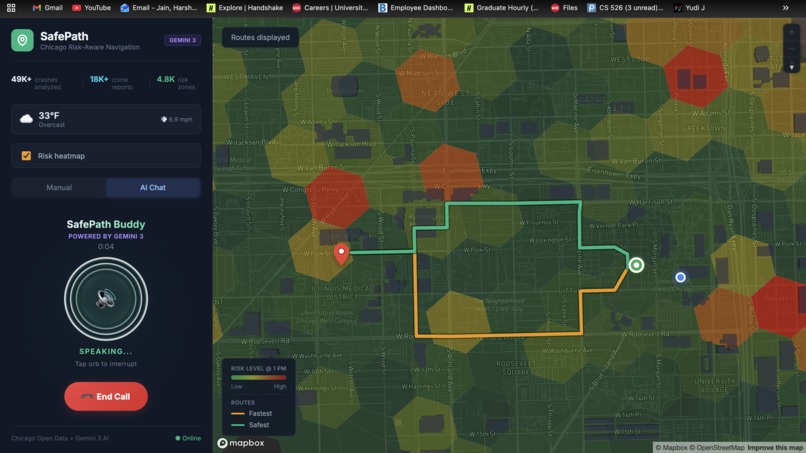Reset map bearing with the compass
This screenshot has height=453, width=806.
click(791, 67)
